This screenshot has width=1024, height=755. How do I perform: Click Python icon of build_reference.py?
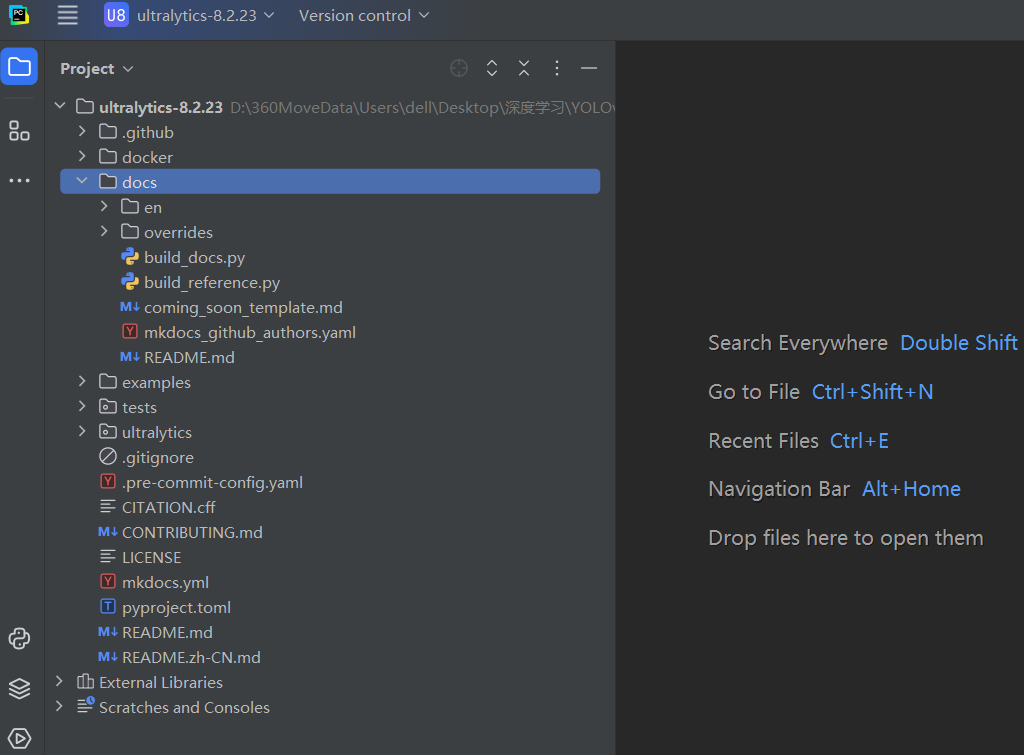click(130, 281)
